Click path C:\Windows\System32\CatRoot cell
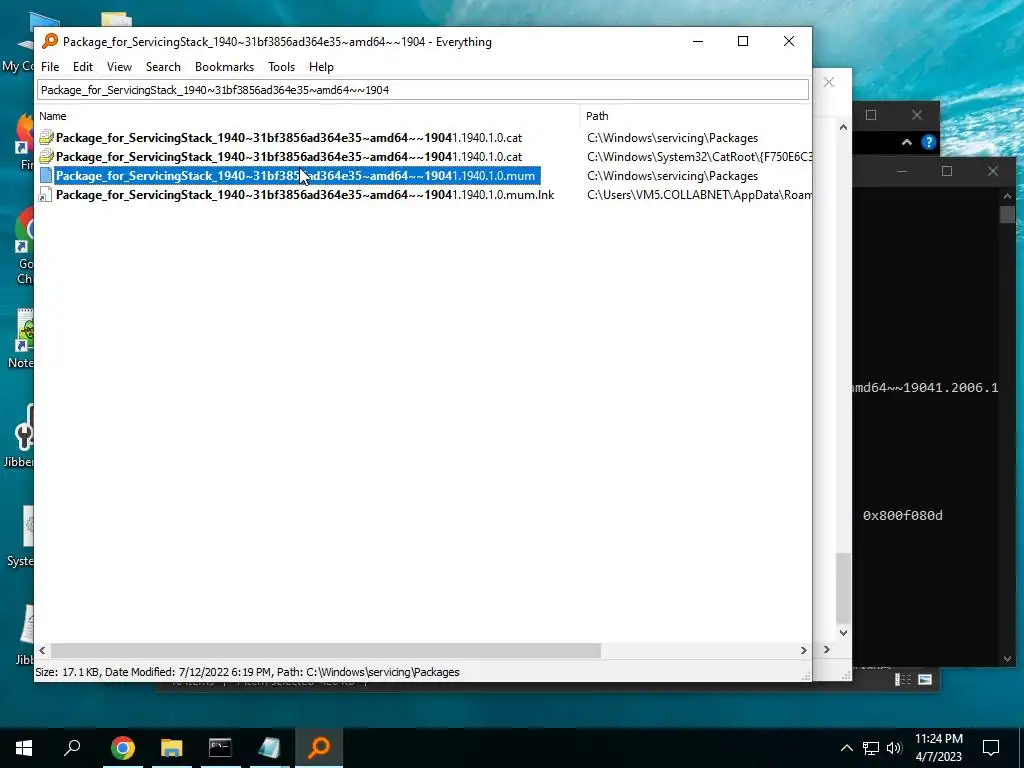 [x=699, y=157]
